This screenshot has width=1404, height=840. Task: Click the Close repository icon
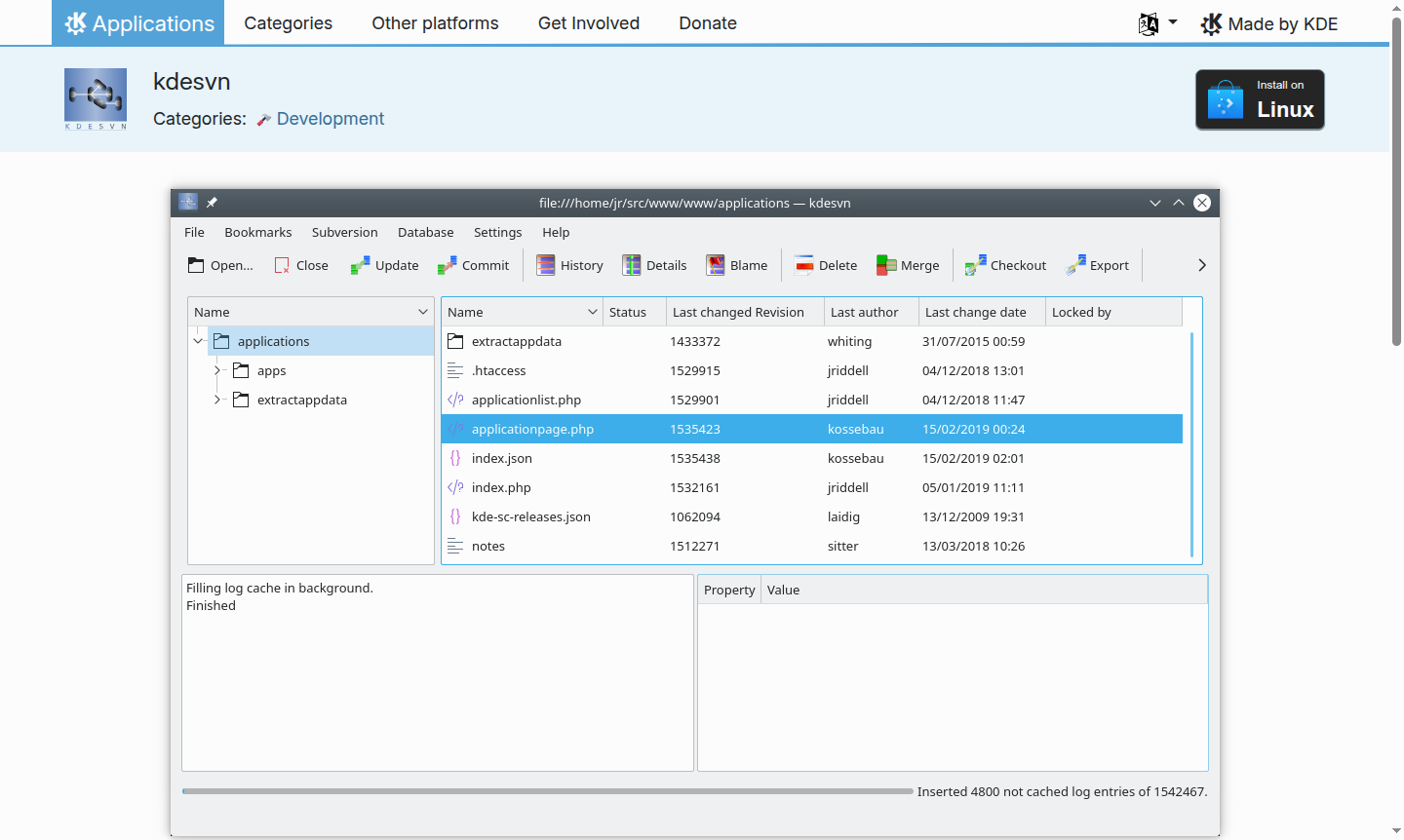(282, 264)
